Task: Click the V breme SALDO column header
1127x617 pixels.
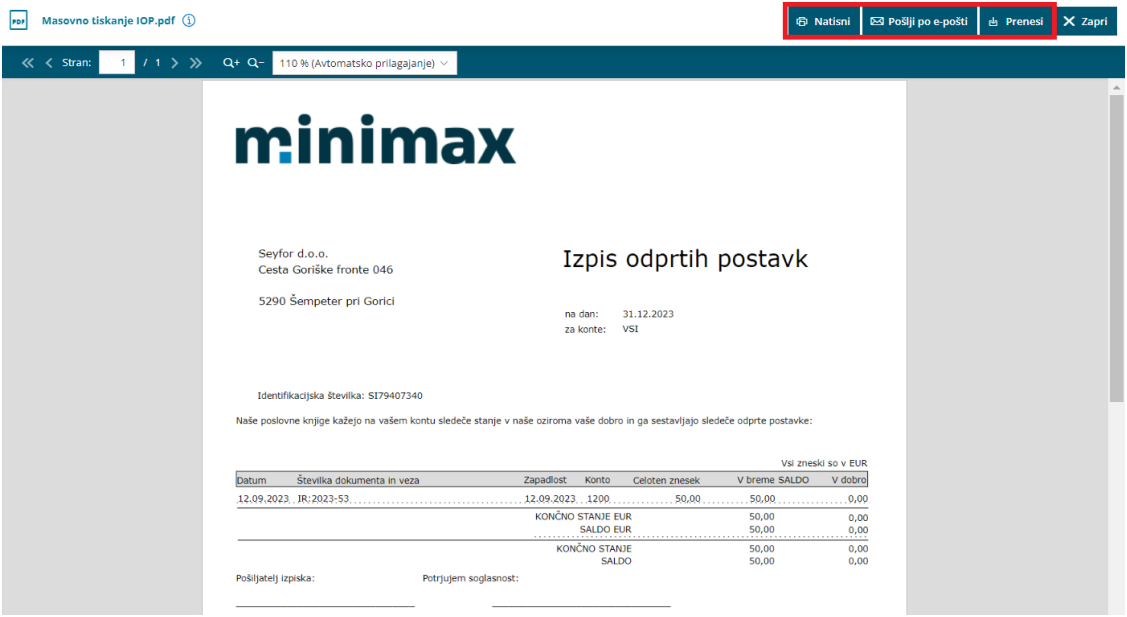Action: [773, 480]
